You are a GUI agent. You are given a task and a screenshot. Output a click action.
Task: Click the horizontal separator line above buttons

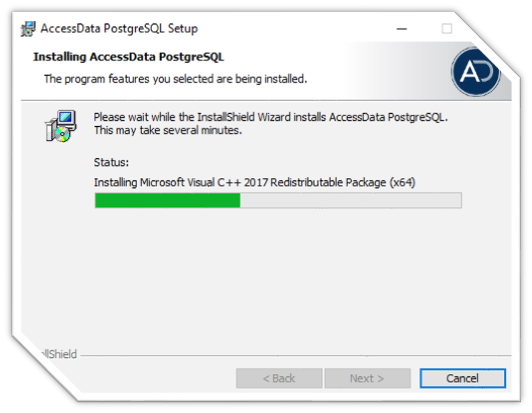(296, 356)
